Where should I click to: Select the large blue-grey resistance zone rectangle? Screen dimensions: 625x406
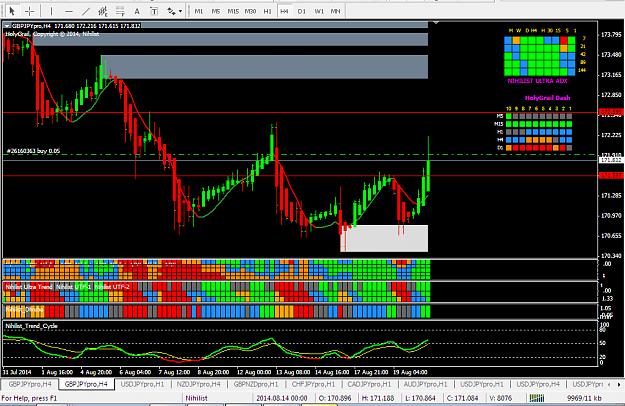[x=264, y=67]
